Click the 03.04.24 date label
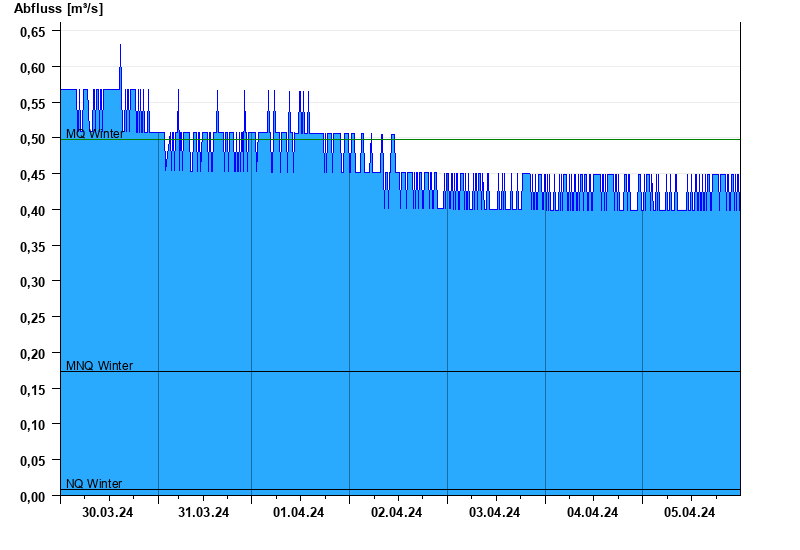The height and width of the screenshot is (550, 800). 494,513
